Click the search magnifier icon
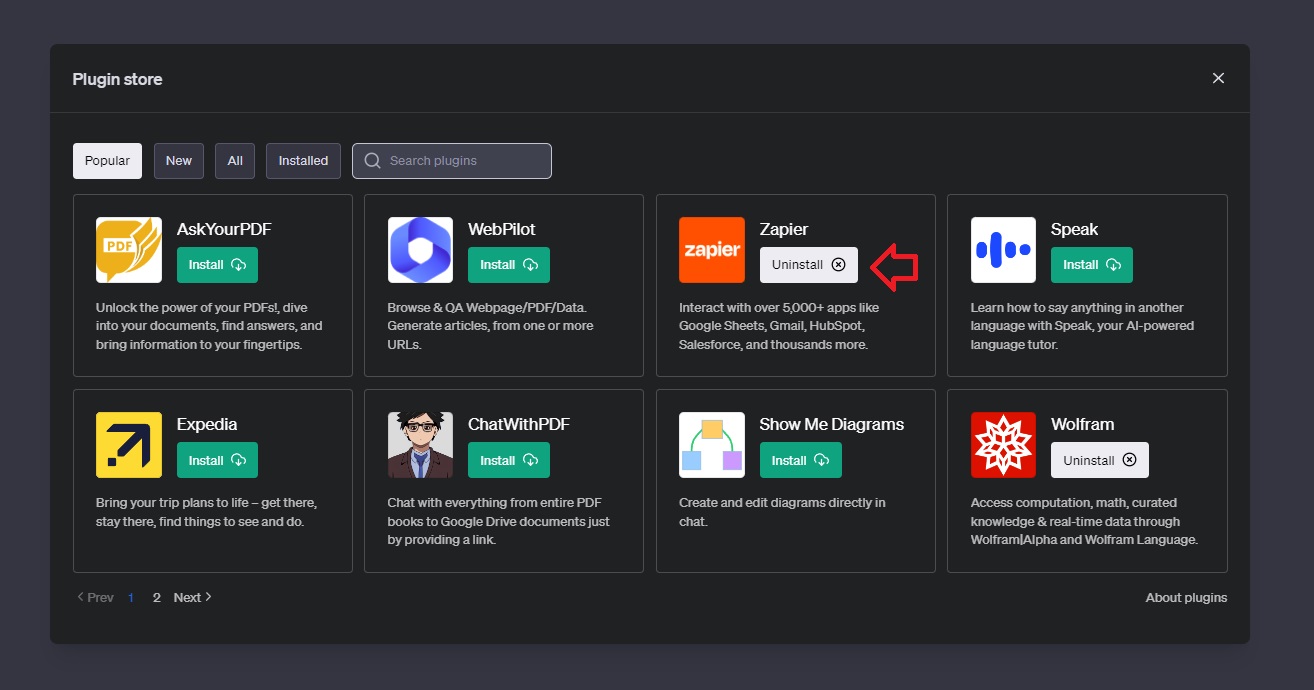1314x690 pixels. click(x=373, y=161)
